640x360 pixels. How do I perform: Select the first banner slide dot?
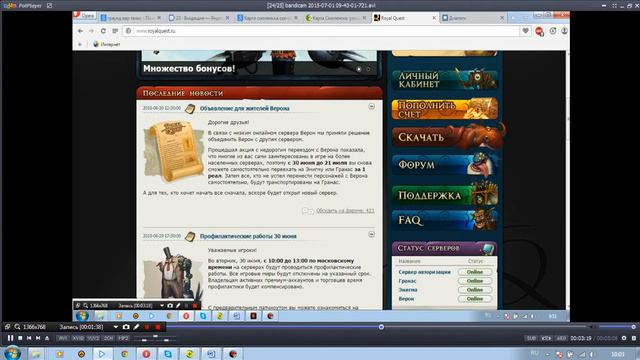click(x=359, y=69)
